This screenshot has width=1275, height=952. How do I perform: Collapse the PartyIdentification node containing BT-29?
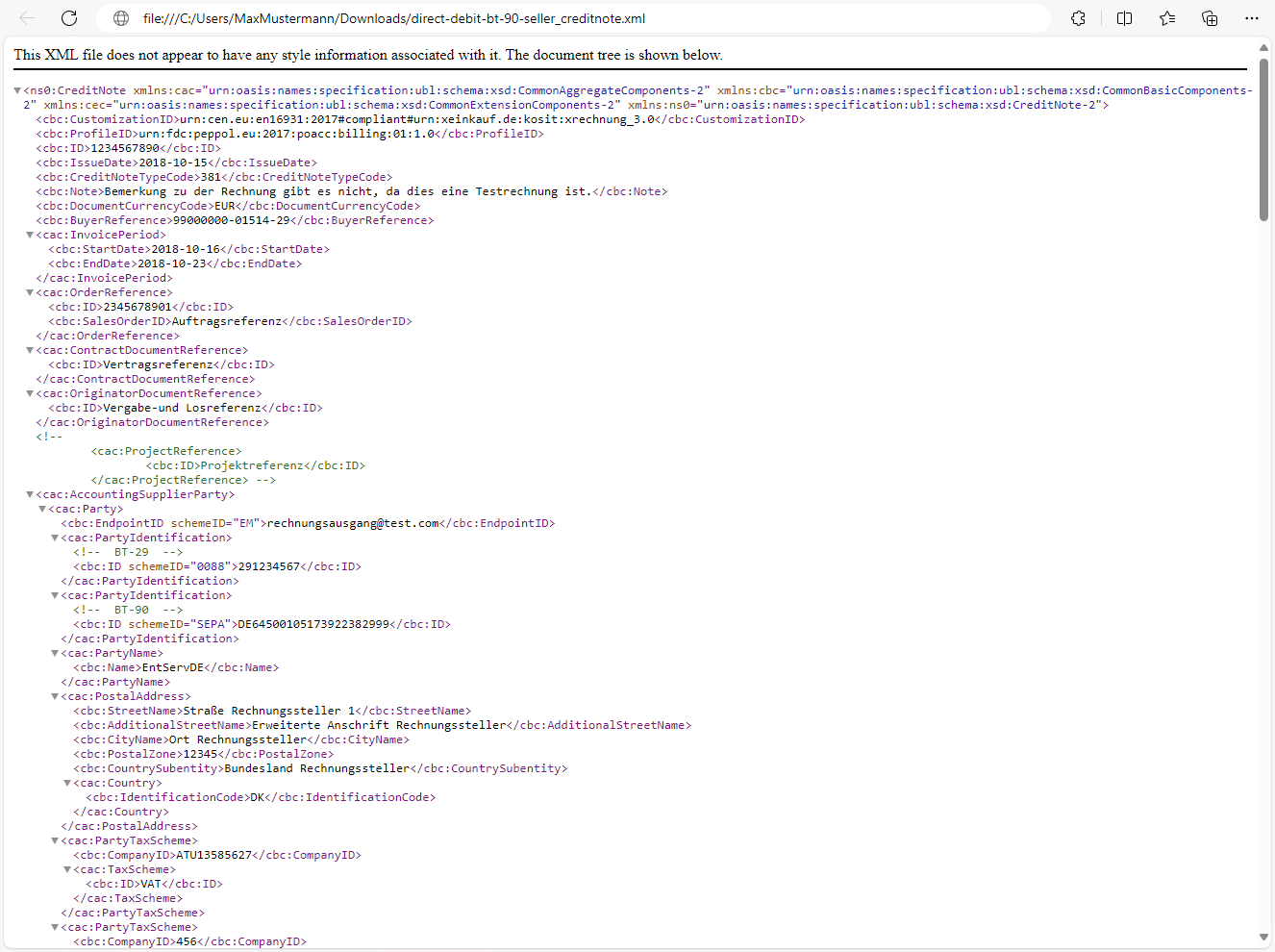coord(55,538)
